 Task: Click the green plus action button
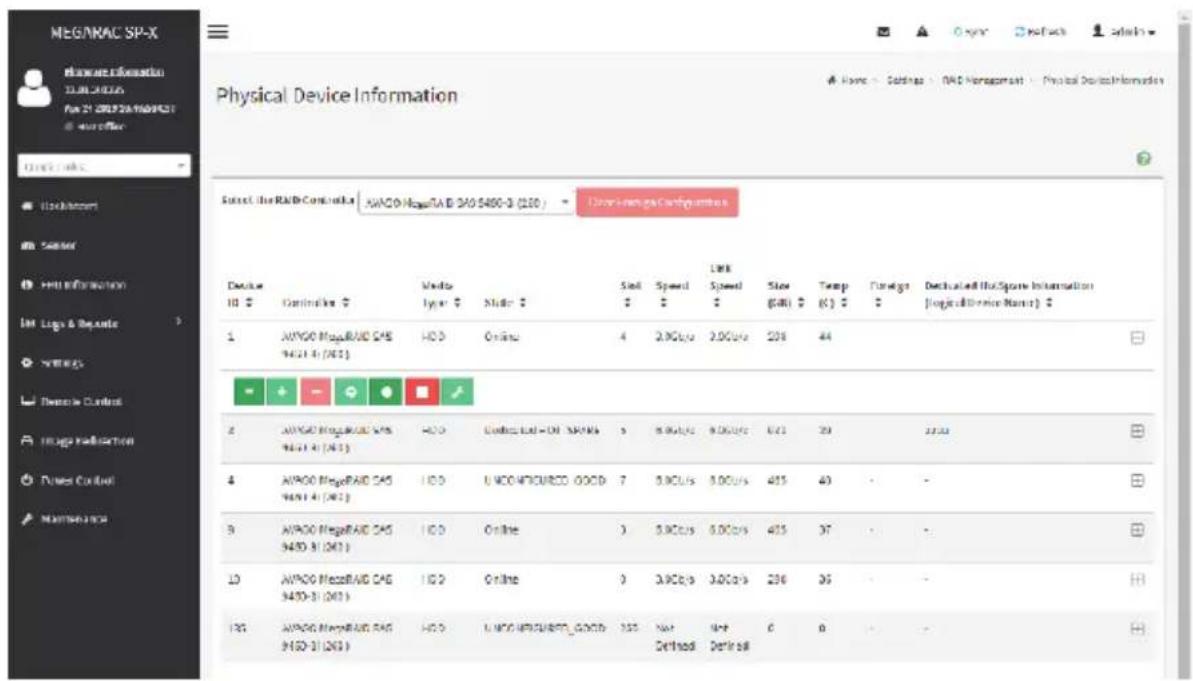click(282, 392)
